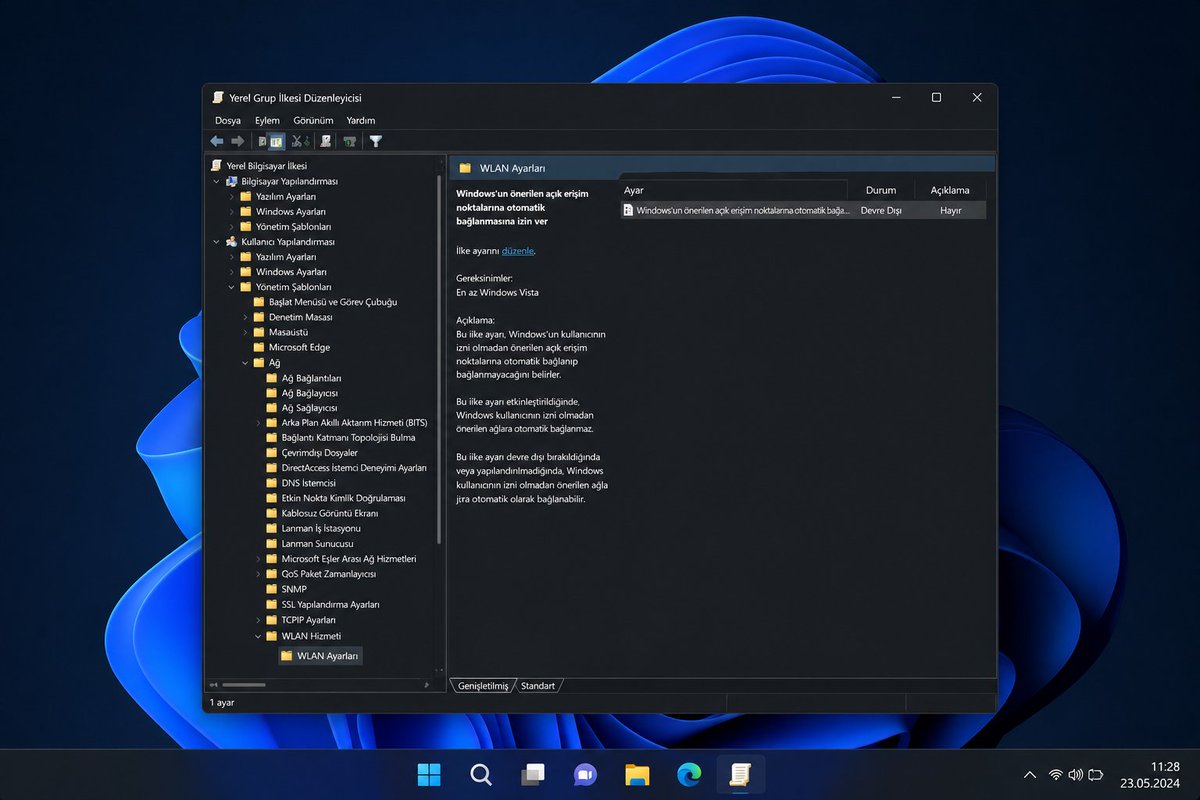Expand the QoS Paket Zamanlayıcısı node
1200x800 pixels.
tap(258, 574)
